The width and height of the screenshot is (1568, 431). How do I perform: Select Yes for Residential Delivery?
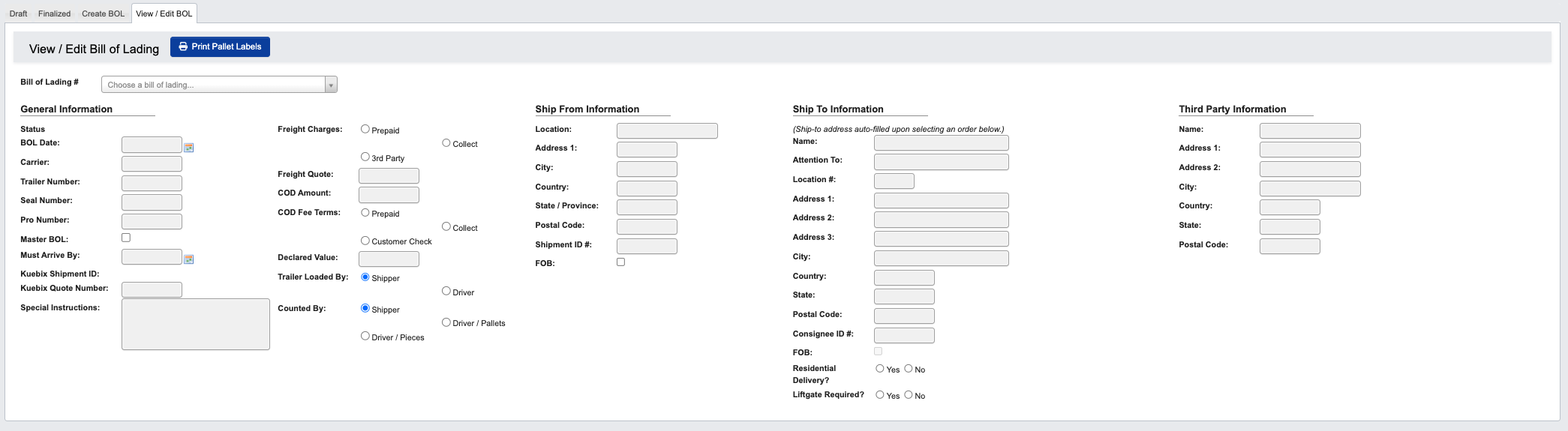coord(880,368)
